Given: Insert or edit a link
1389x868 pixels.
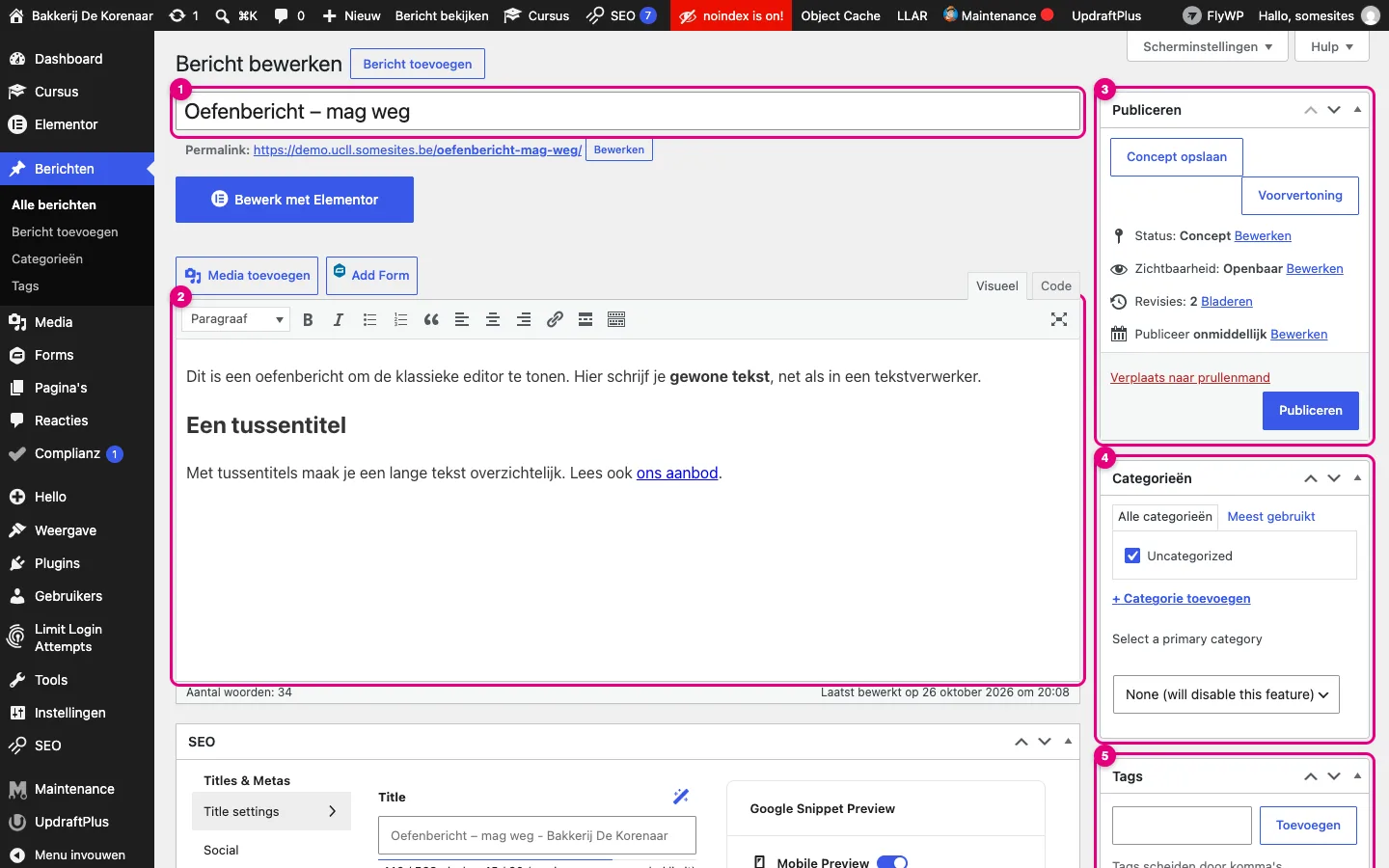Looking at the screenshot, I should 555,319.
